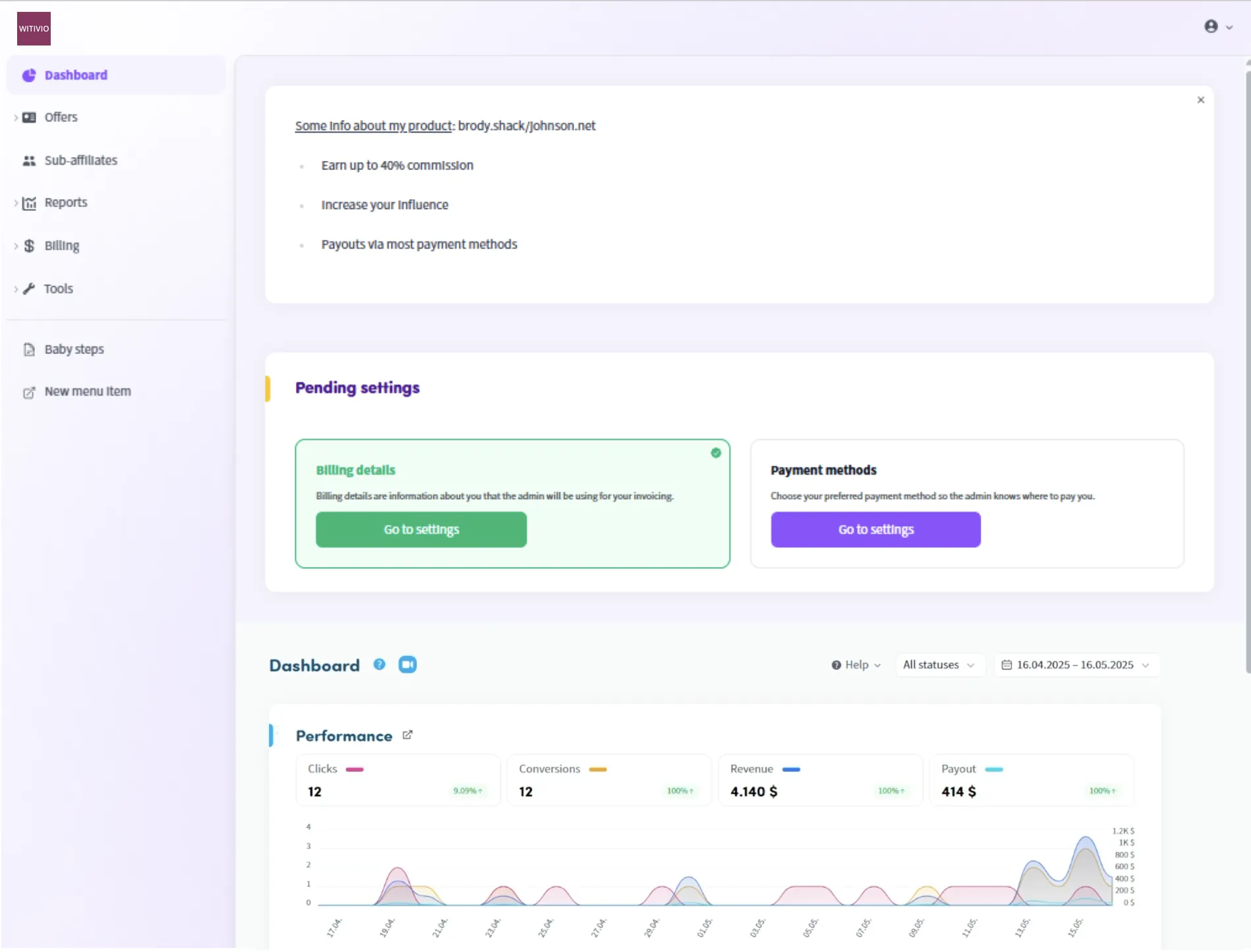Click the New menu item external-link icon

tap(29, 392)
